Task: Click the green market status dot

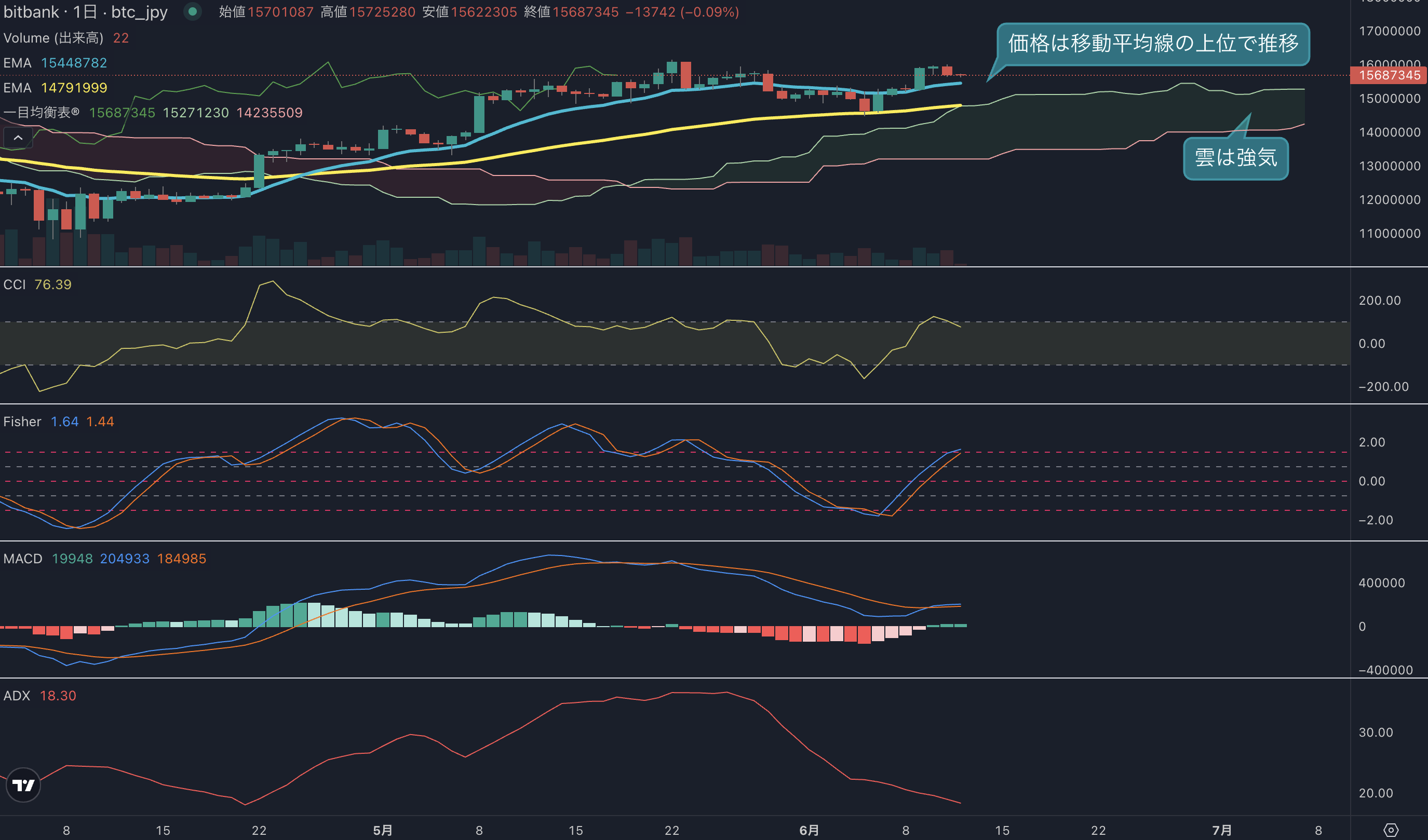Action: pyautogui.click(x=193, y=11)
